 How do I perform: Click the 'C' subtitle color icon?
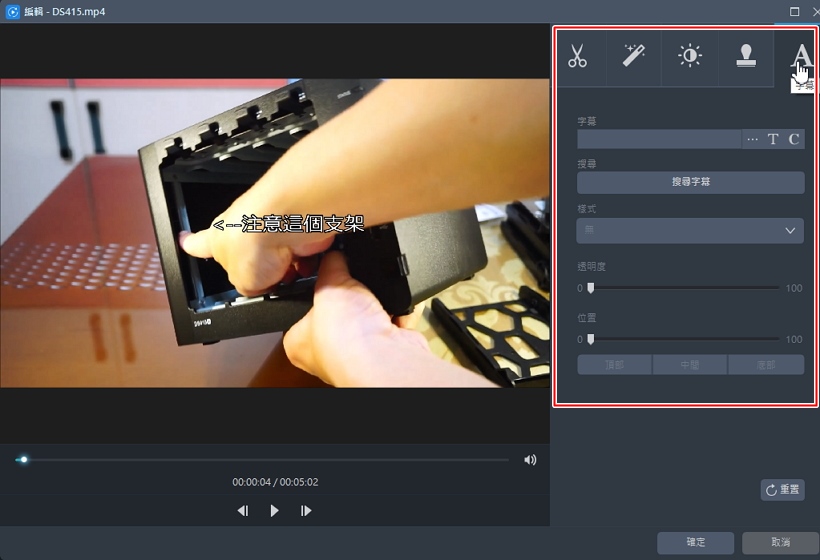coord(794,139)
